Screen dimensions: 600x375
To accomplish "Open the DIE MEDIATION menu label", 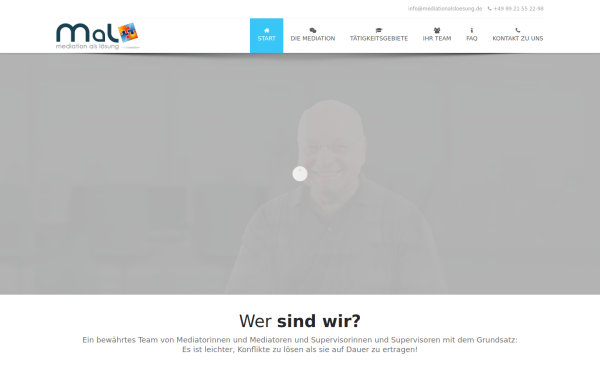I will (x=313, y=38).
